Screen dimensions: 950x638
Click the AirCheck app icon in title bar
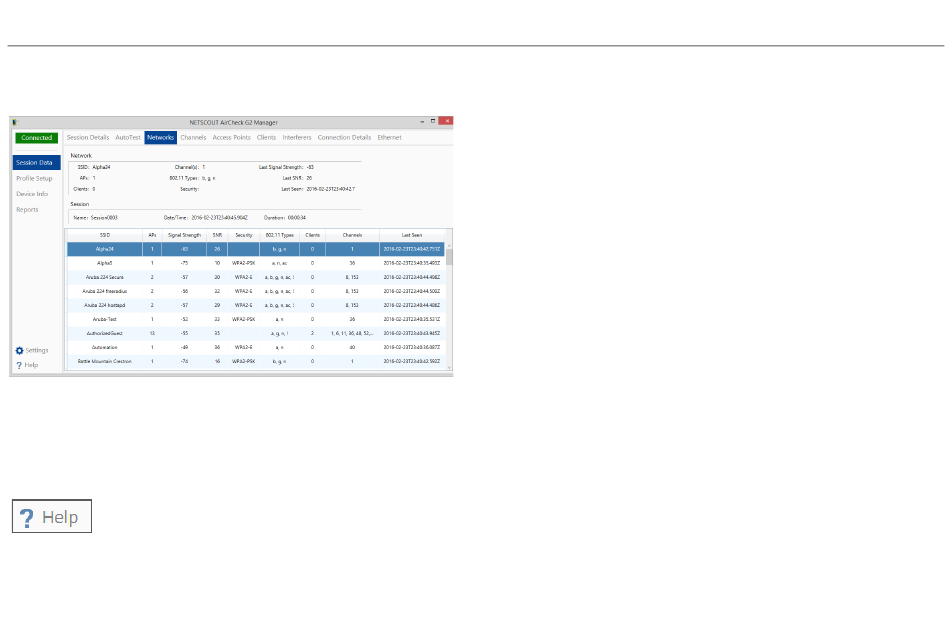[15, 121]
